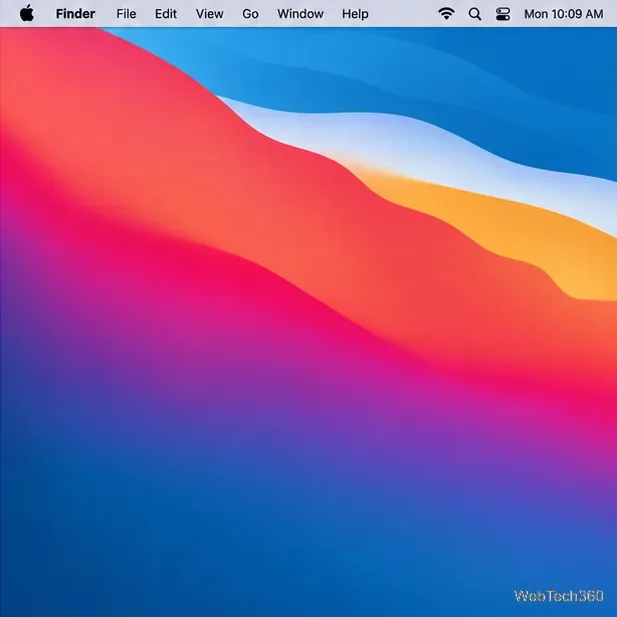Open the File menu

[x=126, y=14]
